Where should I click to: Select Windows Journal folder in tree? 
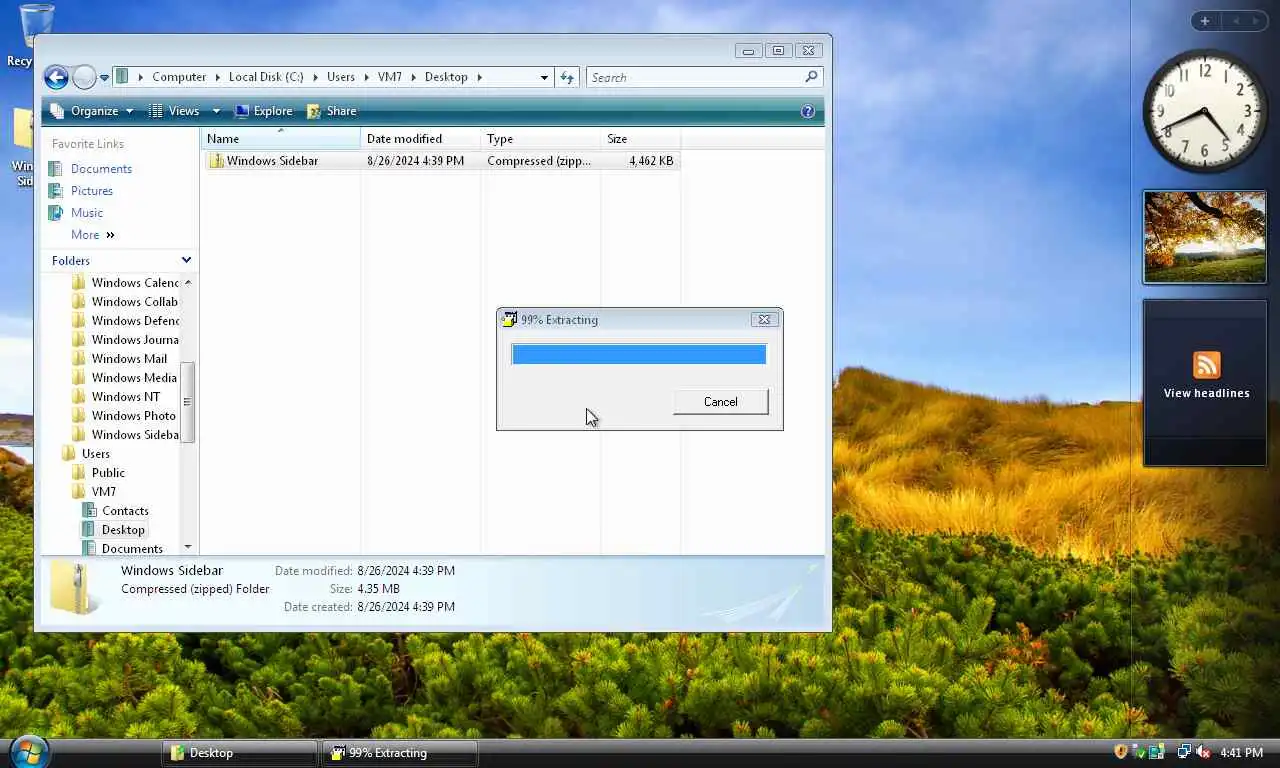click(x=135, y=340)
